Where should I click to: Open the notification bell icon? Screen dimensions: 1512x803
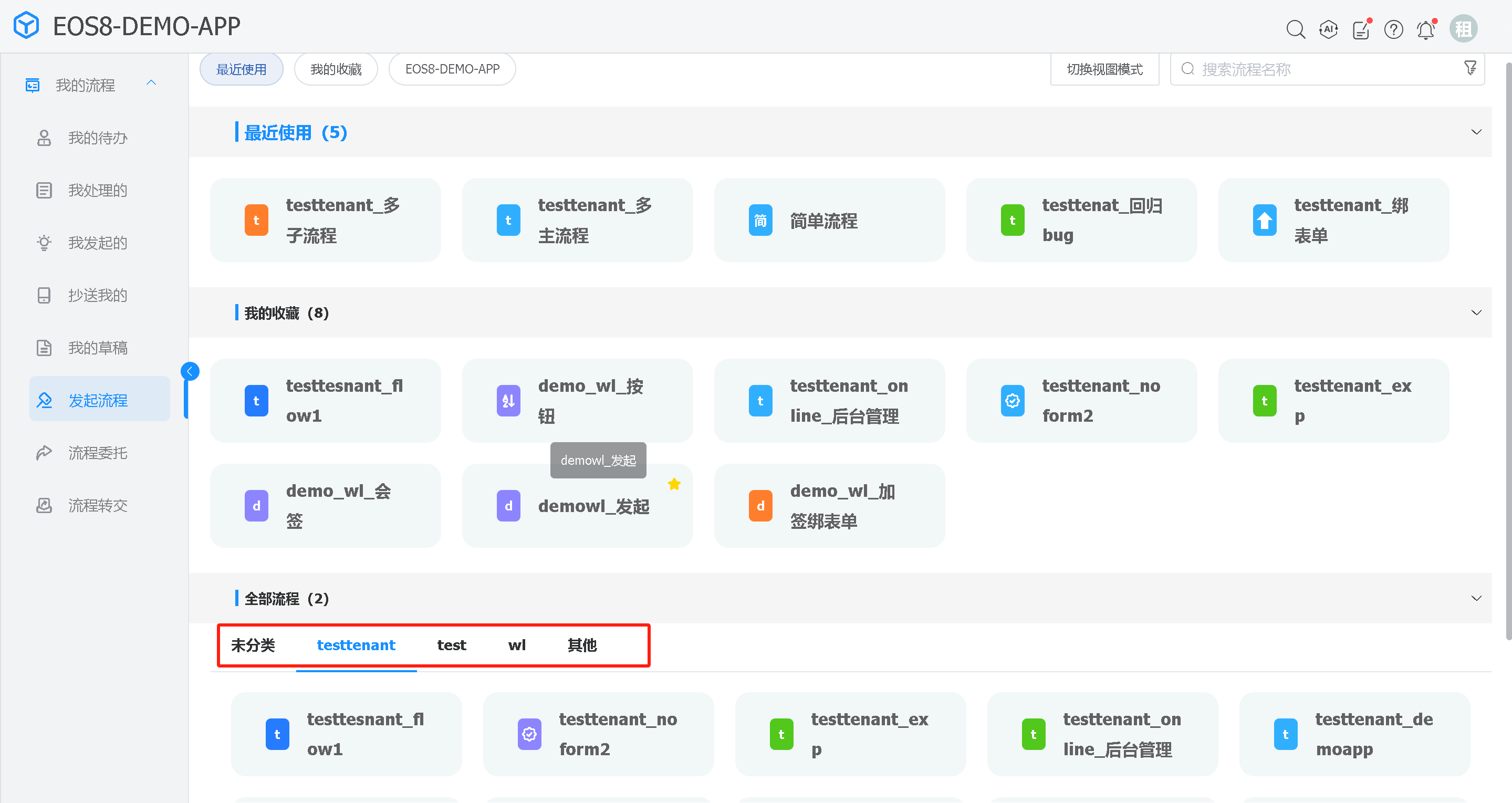pyautogui.click(x=1426, y=29)
